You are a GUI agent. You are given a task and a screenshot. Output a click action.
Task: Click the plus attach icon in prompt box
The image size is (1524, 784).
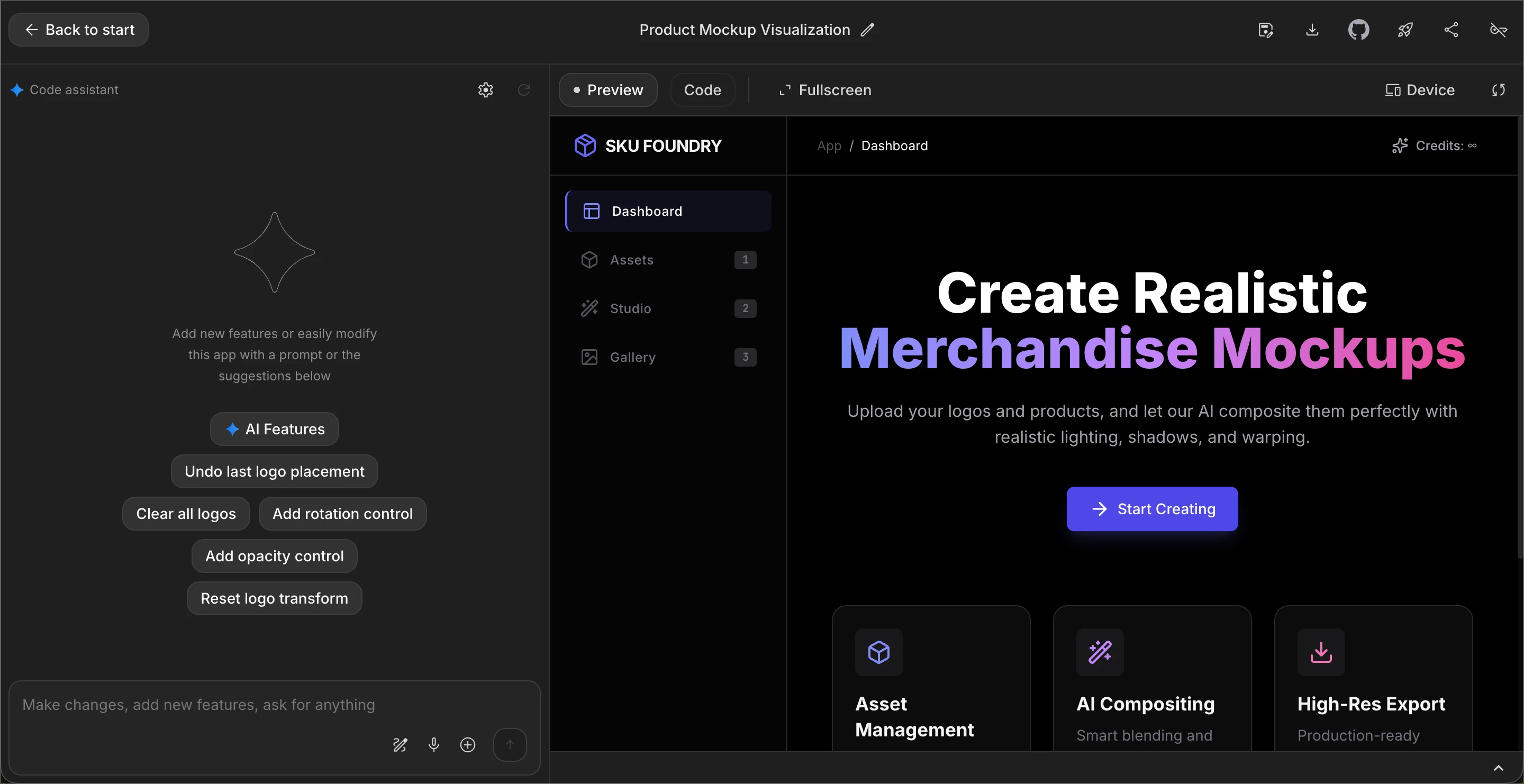(467, 744)
